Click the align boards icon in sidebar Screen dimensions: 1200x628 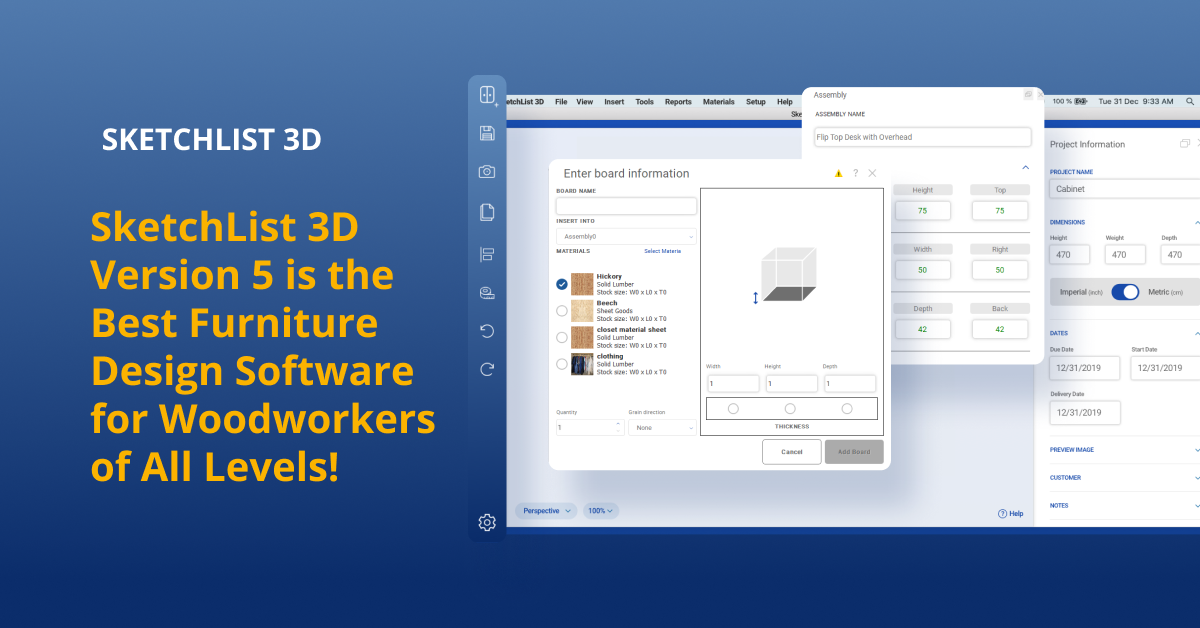coord(487,254)
